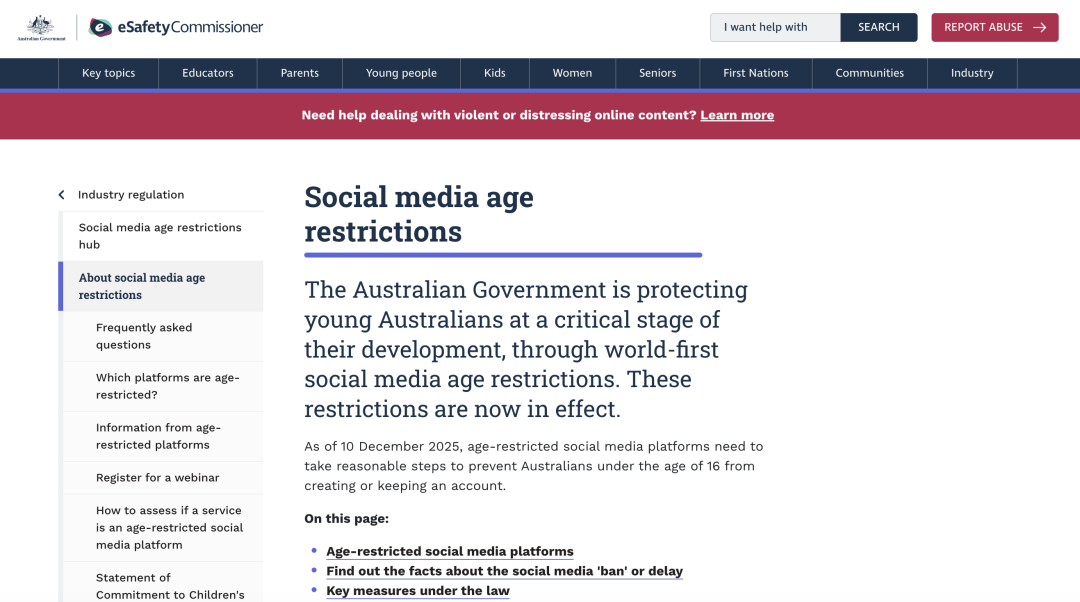Open the Seniors menu
Viewport: 1080px width, 602px height.
658,73
